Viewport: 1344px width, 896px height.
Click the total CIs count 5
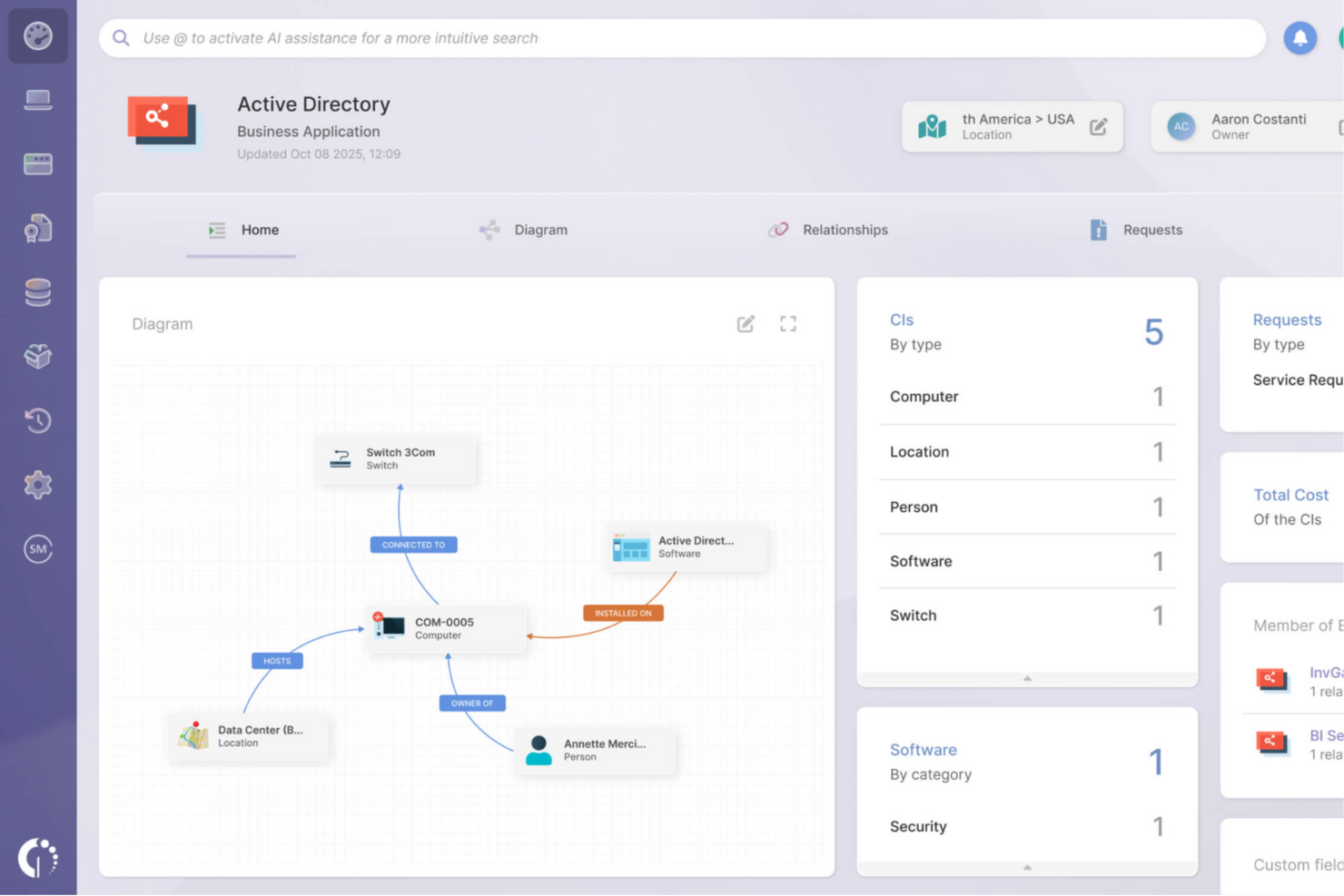tap(1153, 332)
